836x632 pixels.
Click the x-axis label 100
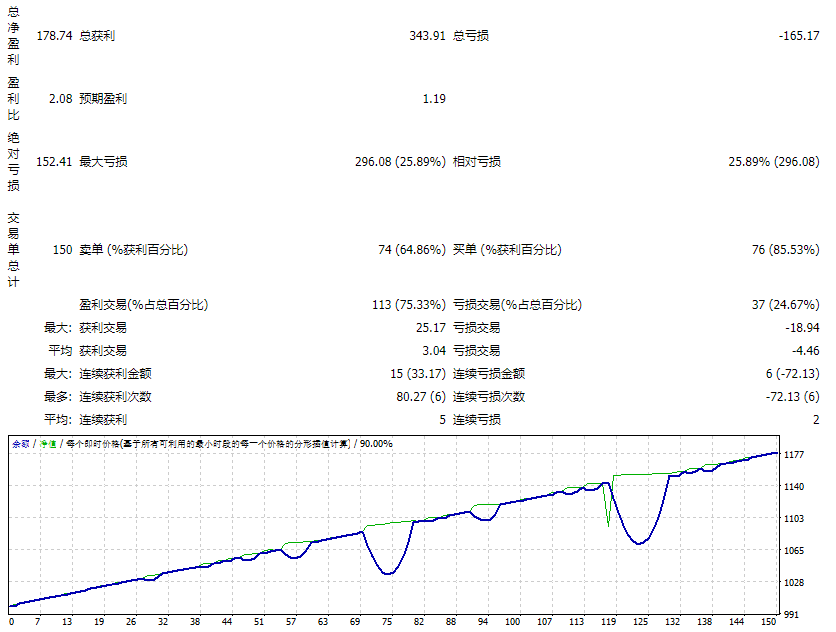coord(512,621)
